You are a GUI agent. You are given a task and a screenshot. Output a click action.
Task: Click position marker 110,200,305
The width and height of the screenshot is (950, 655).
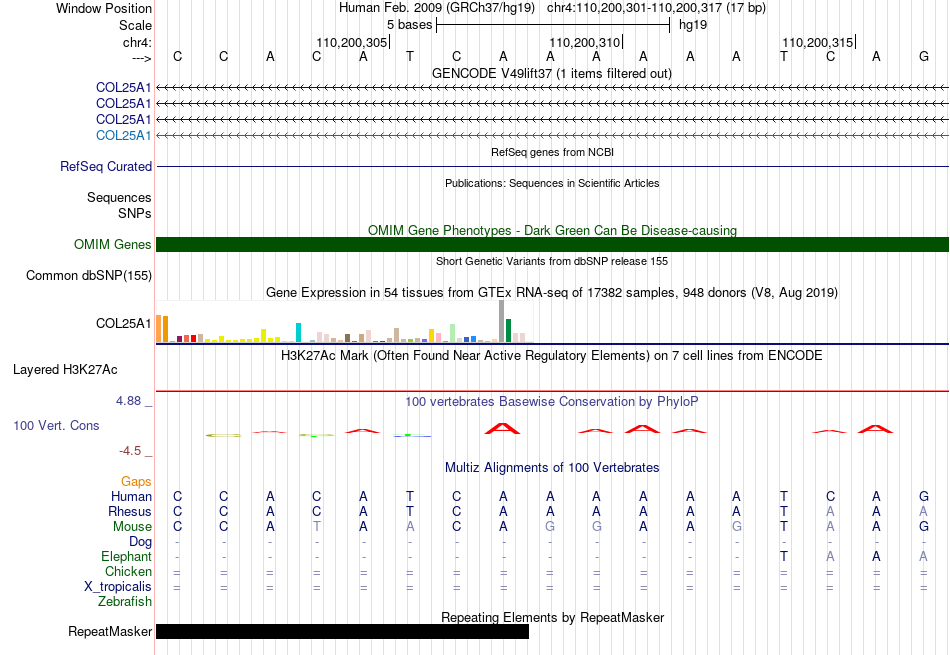click(351, 42)
